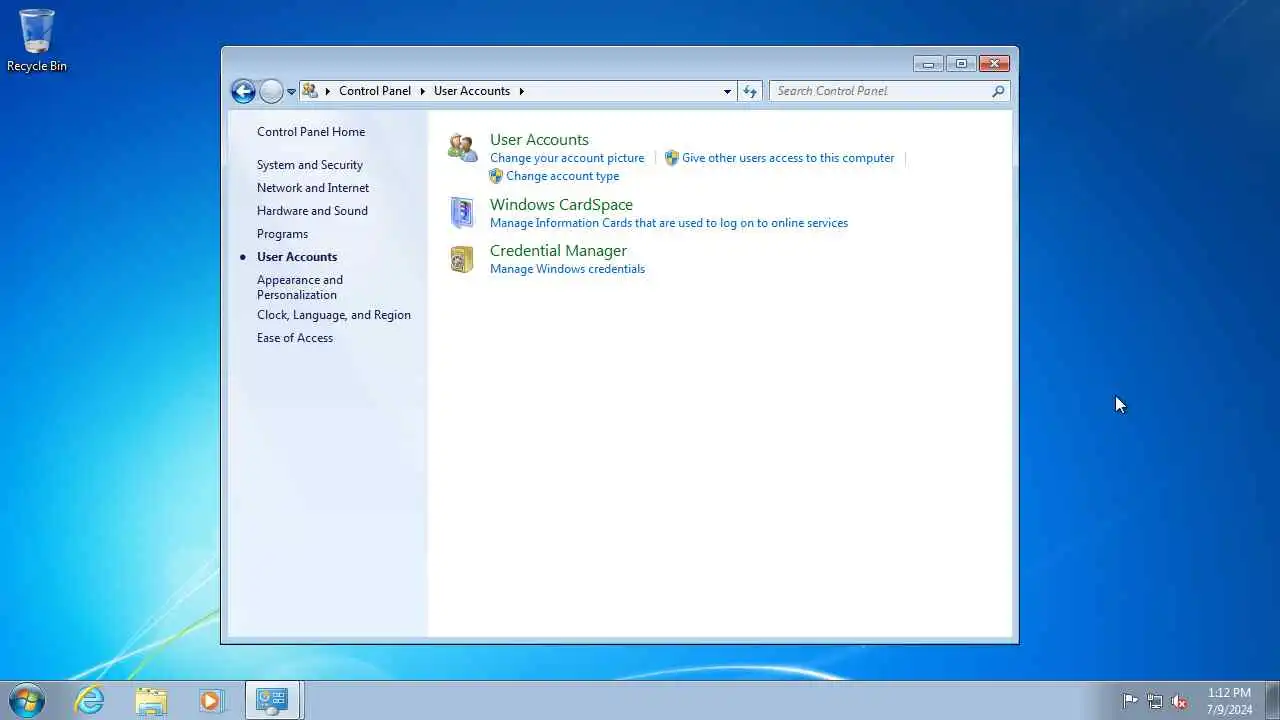Screen dimensions: 1280x720
Task: Click the muted volume speaker in tray
Action: click(1180, 701)
